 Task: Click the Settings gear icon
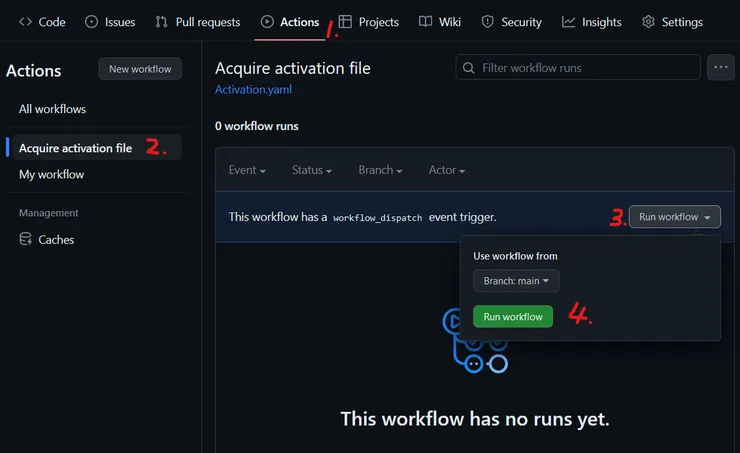coord(648,22)
